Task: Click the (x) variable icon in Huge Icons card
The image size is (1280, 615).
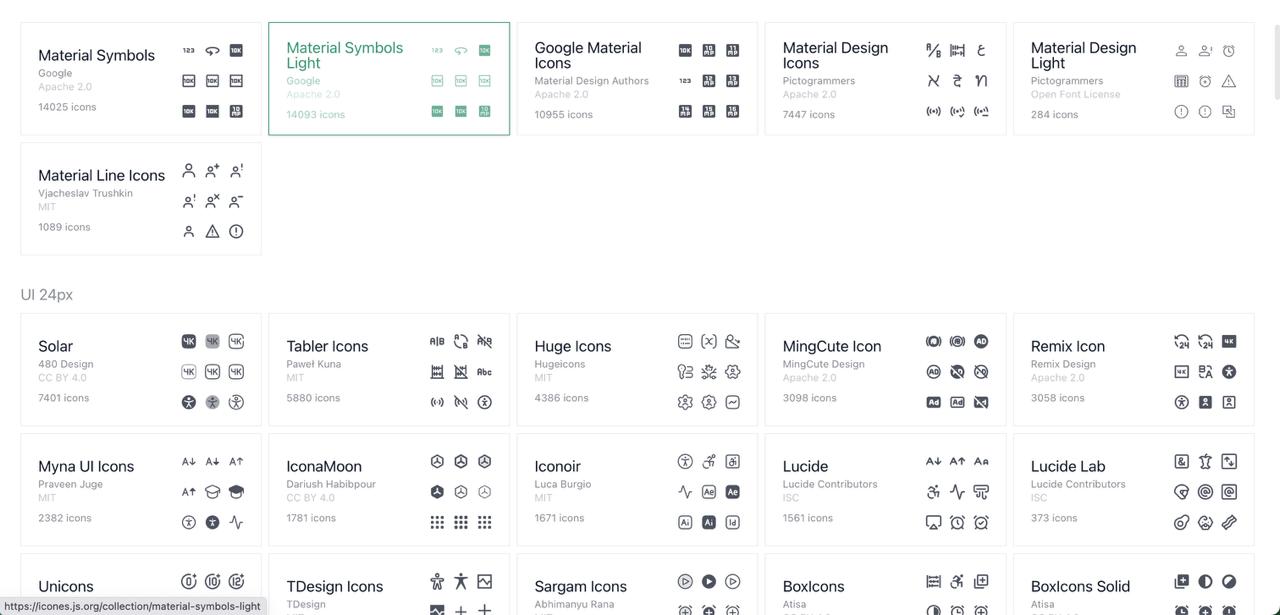Action: 709,341
